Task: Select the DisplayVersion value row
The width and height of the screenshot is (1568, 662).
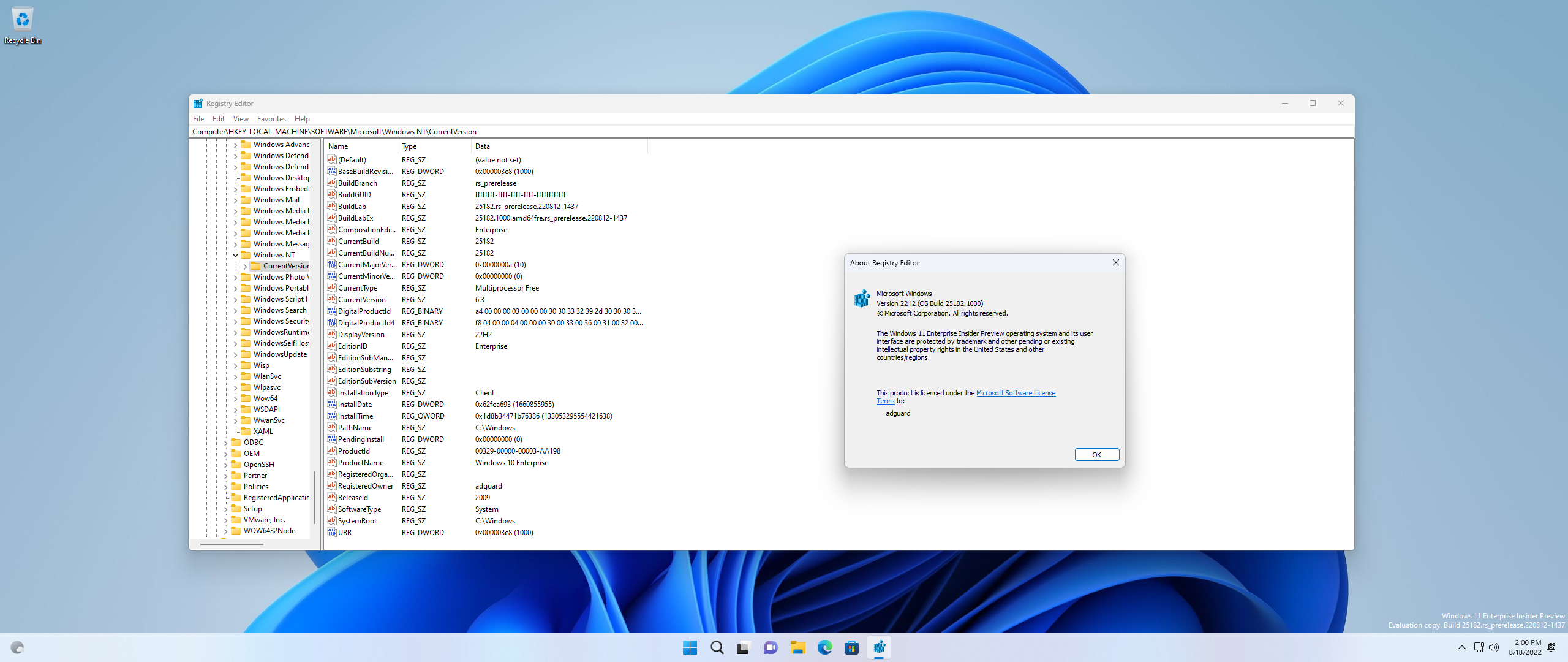Action: point(486,335)
